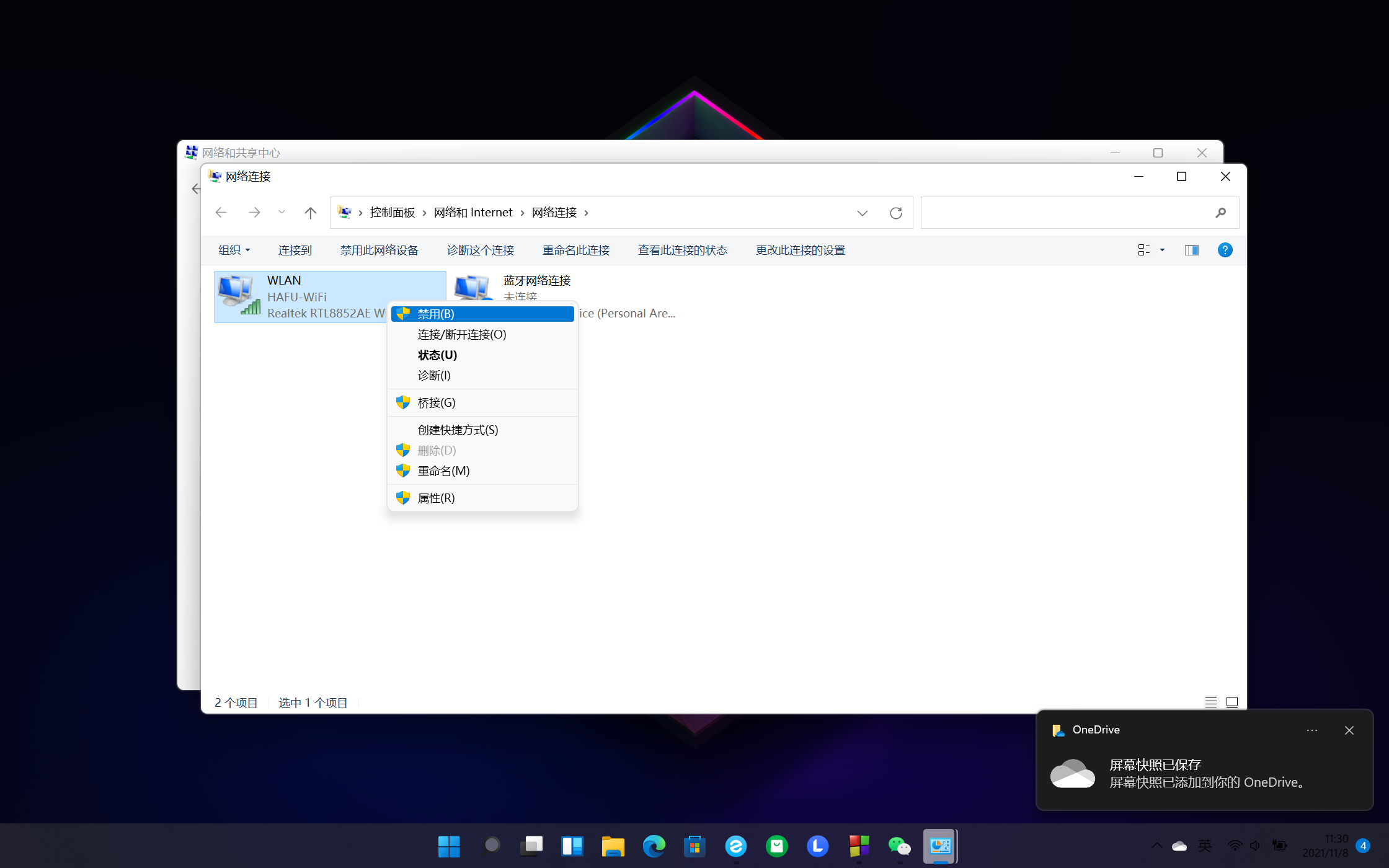Open the 组织 dropdown menu
The image size is (1389, 868).
click(x=234, y=250)
